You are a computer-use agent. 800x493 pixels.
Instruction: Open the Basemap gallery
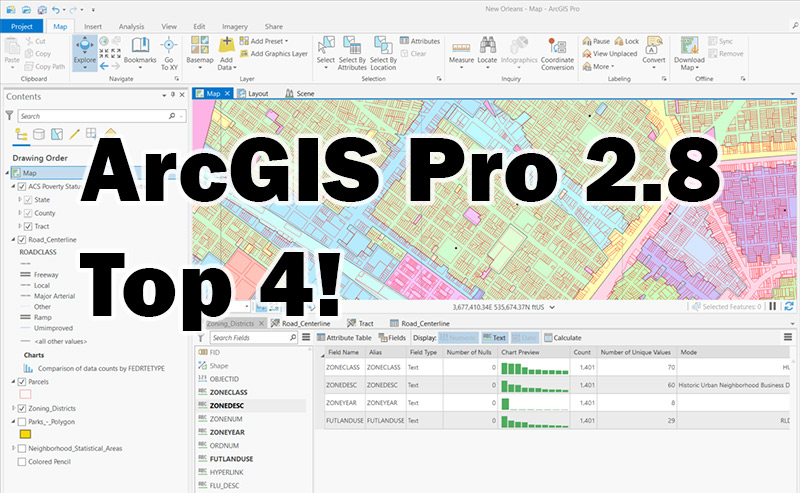[199, 53]
